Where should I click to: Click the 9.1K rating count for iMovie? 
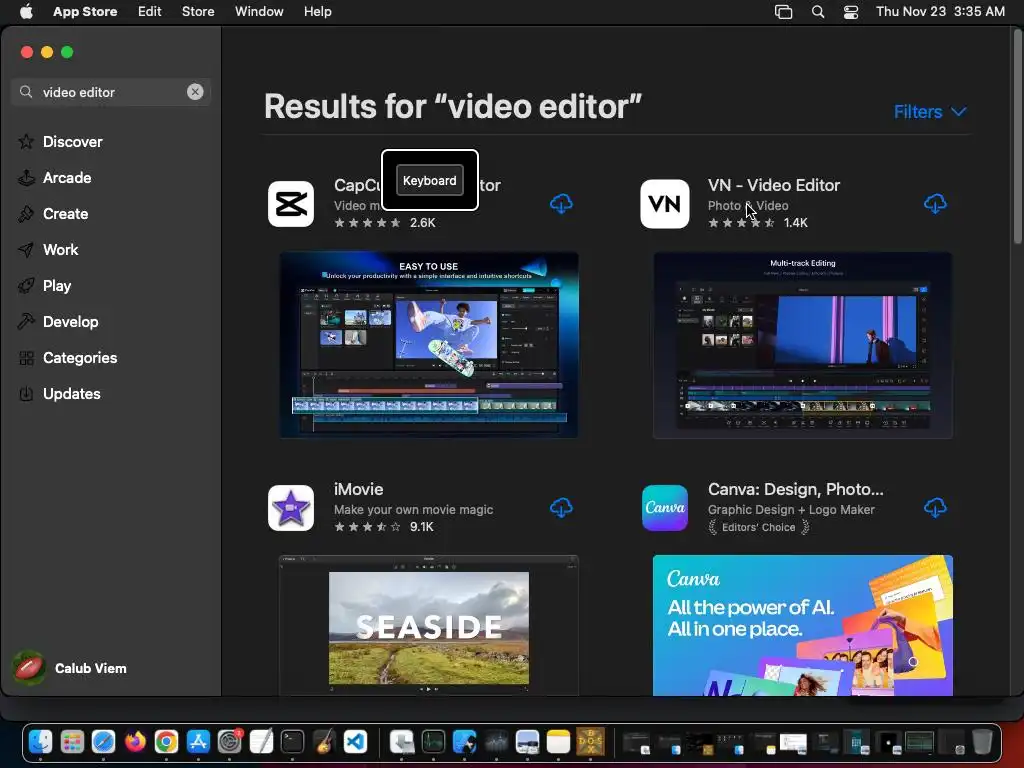coord(422,527)
